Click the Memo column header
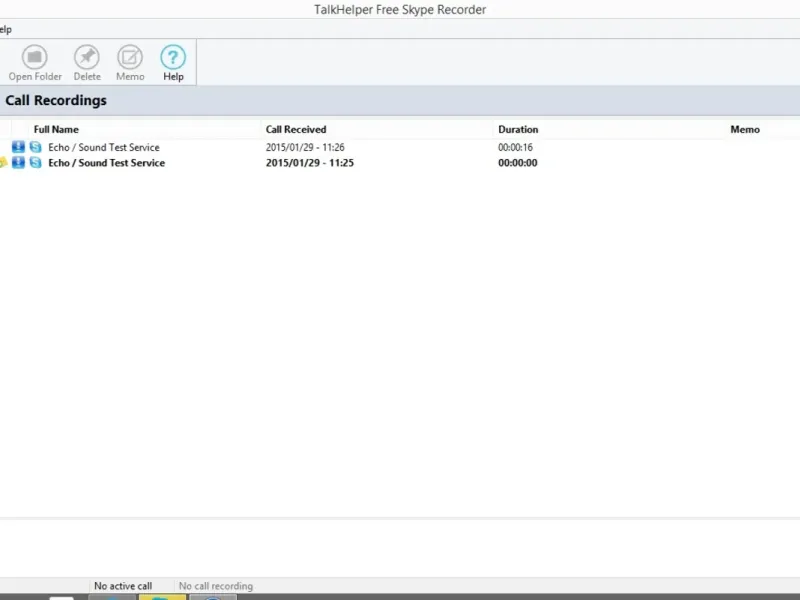The image size is (800, 600). [x=745, y=130]
